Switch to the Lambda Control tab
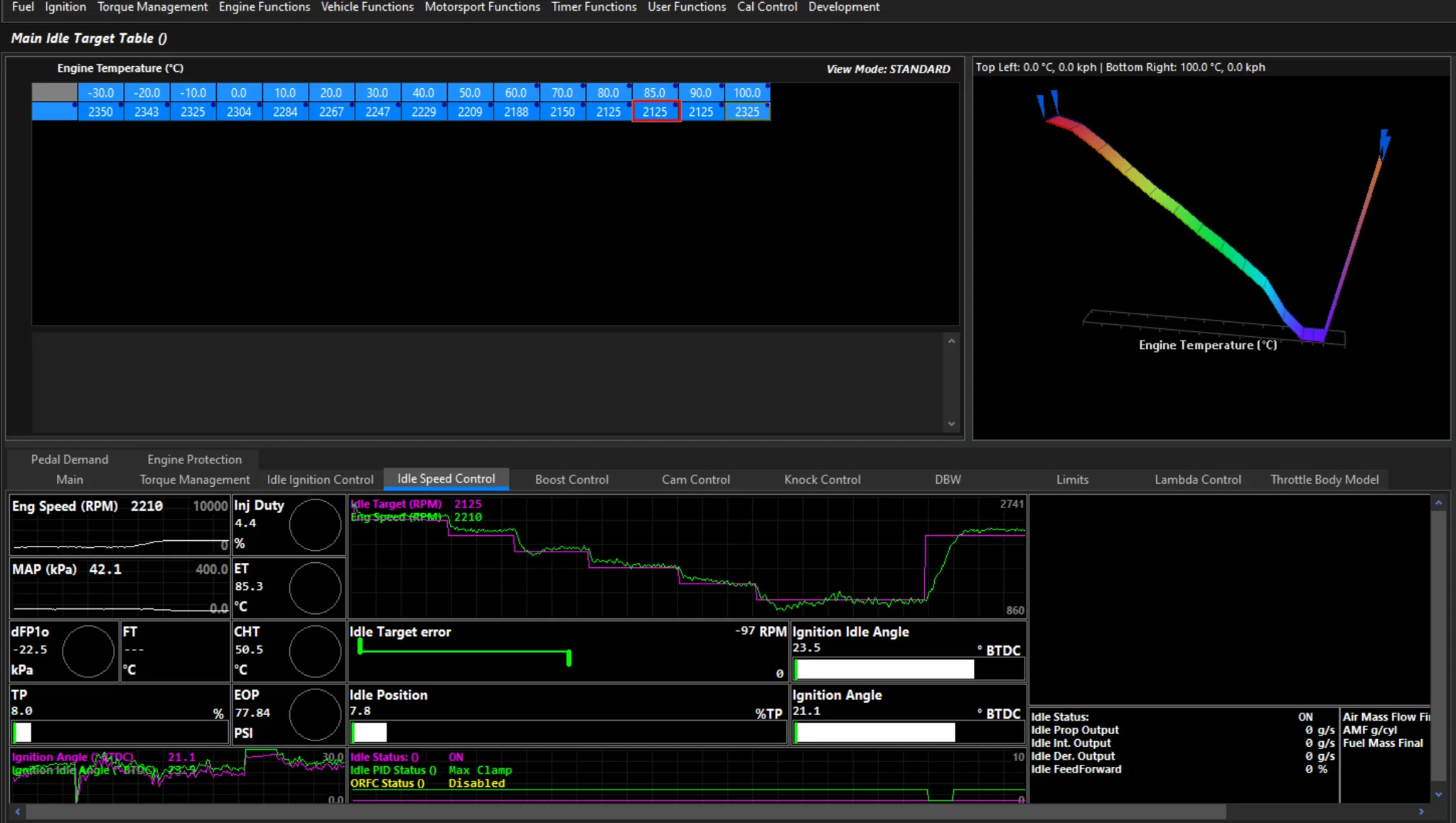1456x823 pixels. click(x=1198, y=480)
